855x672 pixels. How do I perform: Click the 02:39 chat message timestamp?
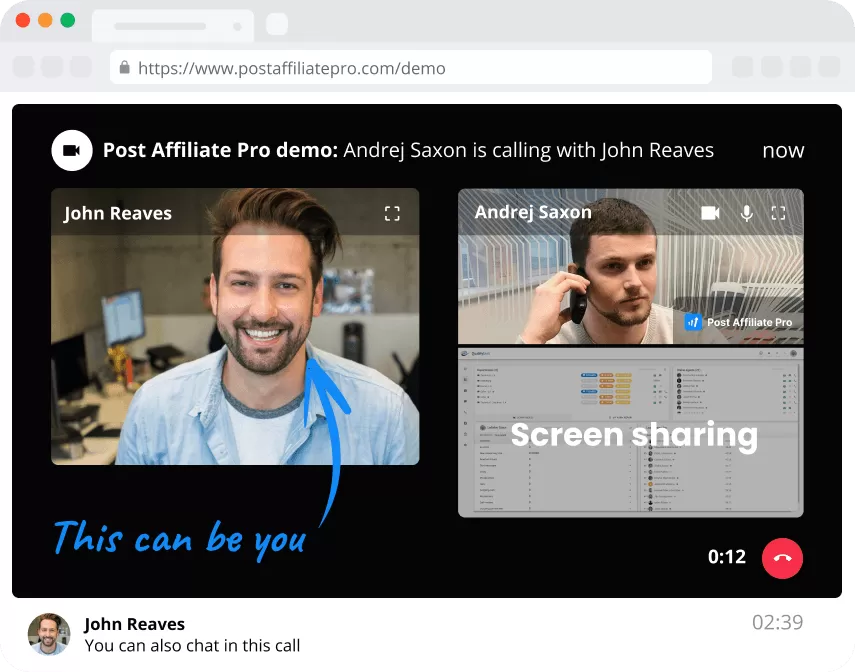pos(777,623)
